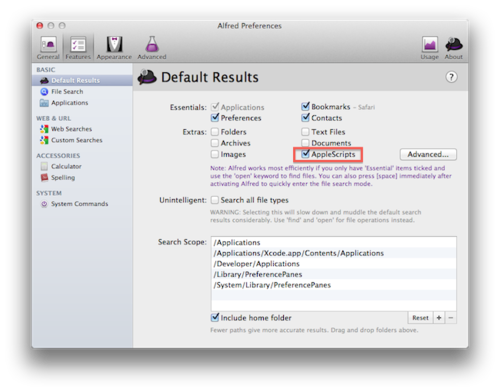
Task: Reset the search scope list
Action: pyautogui.click(x=420, y=318)
